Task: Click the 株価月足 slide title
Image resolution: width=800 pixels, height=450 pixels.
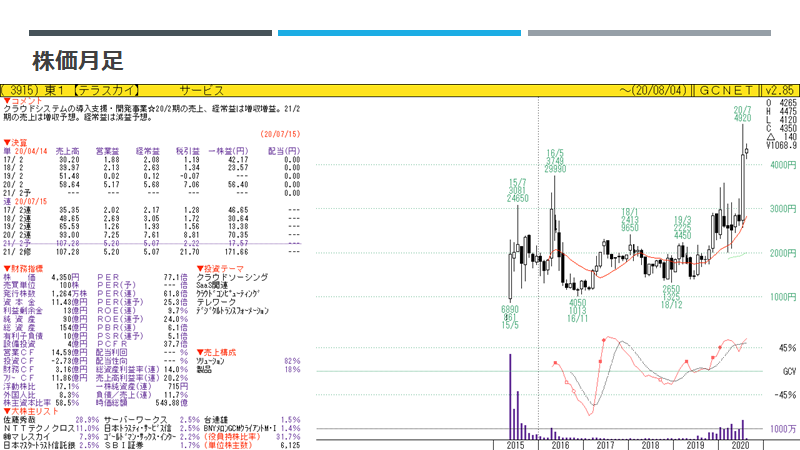Action: (x=78, y=61)
